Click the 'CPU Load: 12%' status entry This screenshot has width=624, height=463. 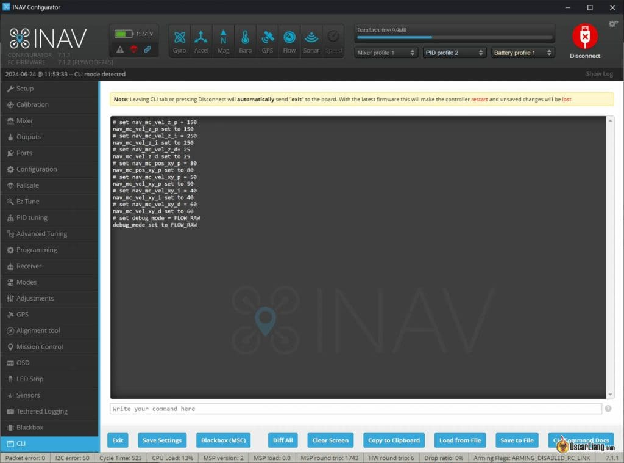(x=172, y=458)
